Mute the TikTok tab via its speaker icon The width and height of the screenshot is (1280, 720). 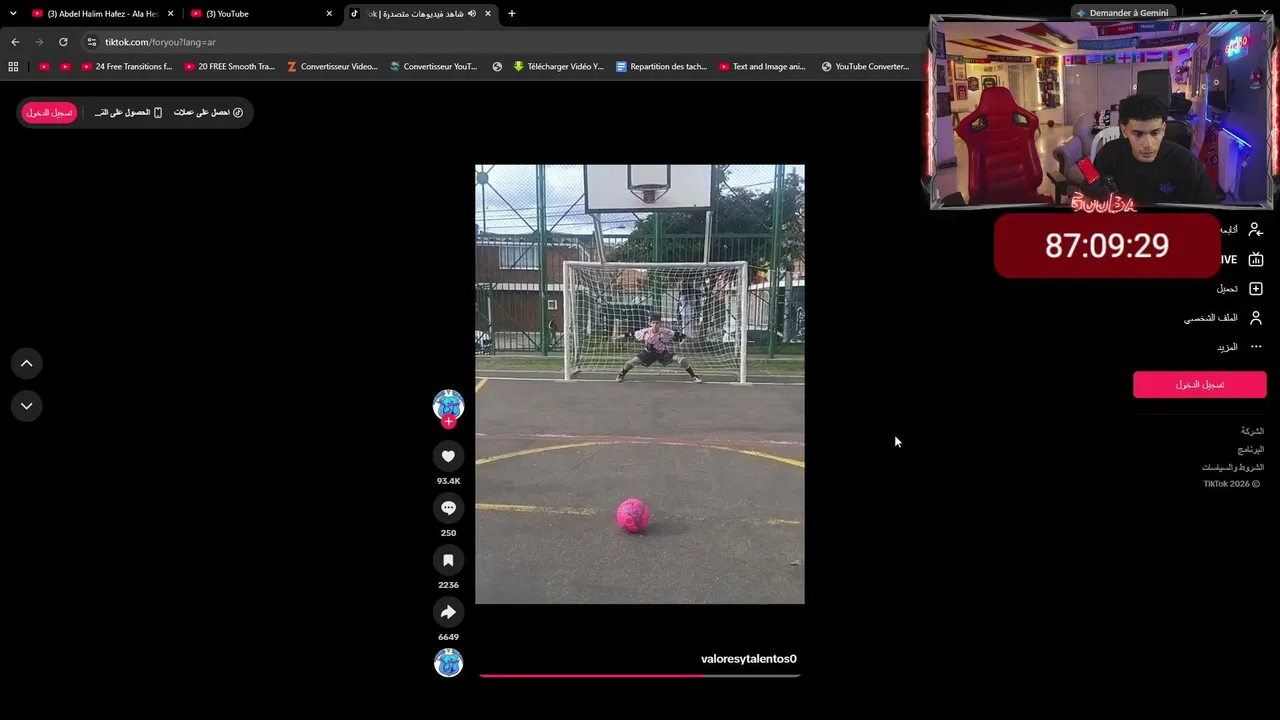coord(472,14)
